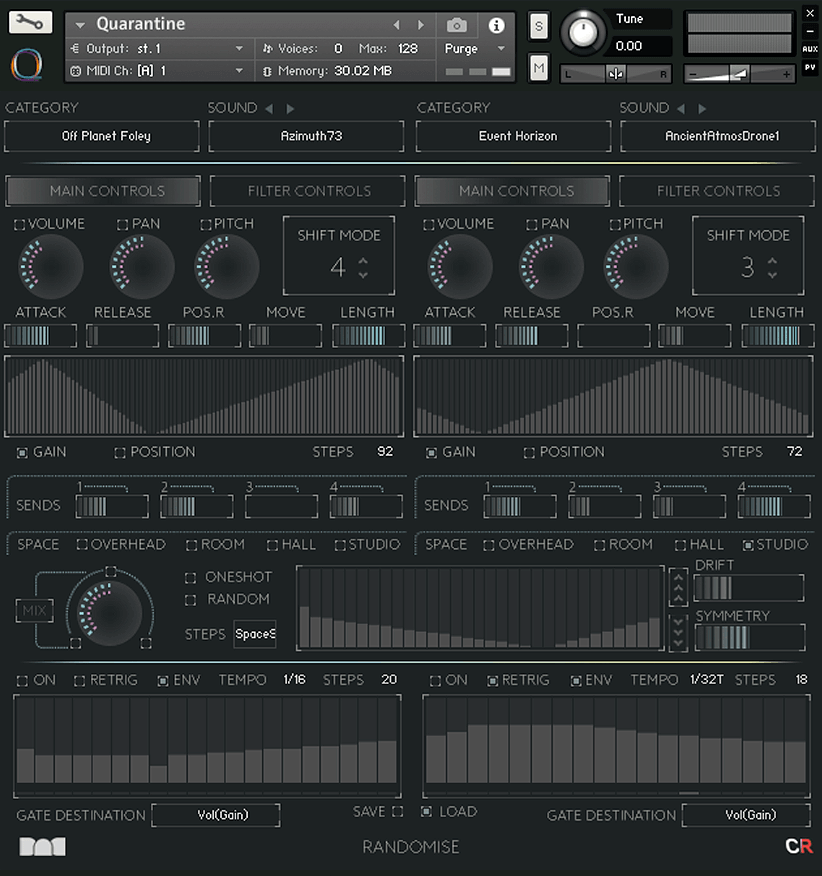This screenshot has height=876, width=822.
Task: Open the Off Planet Foley category dropdown
Action: [102, 136]
